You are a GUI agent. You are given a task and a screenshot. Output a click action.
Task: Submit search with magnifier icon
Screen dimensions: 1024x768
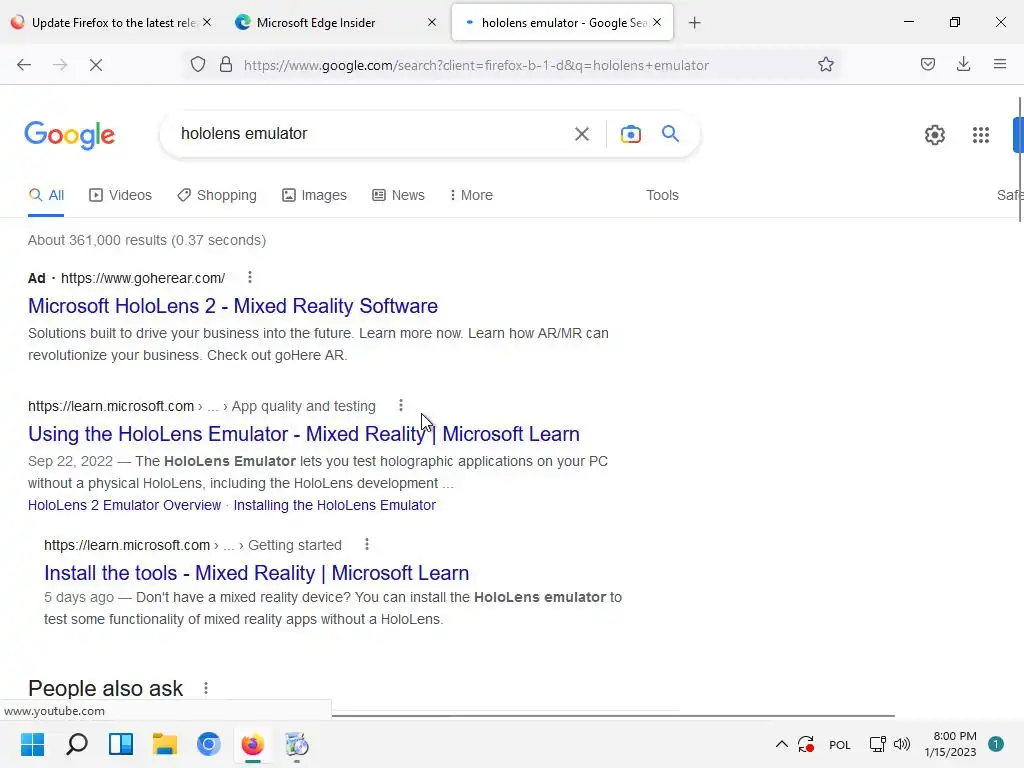point(670,134)
